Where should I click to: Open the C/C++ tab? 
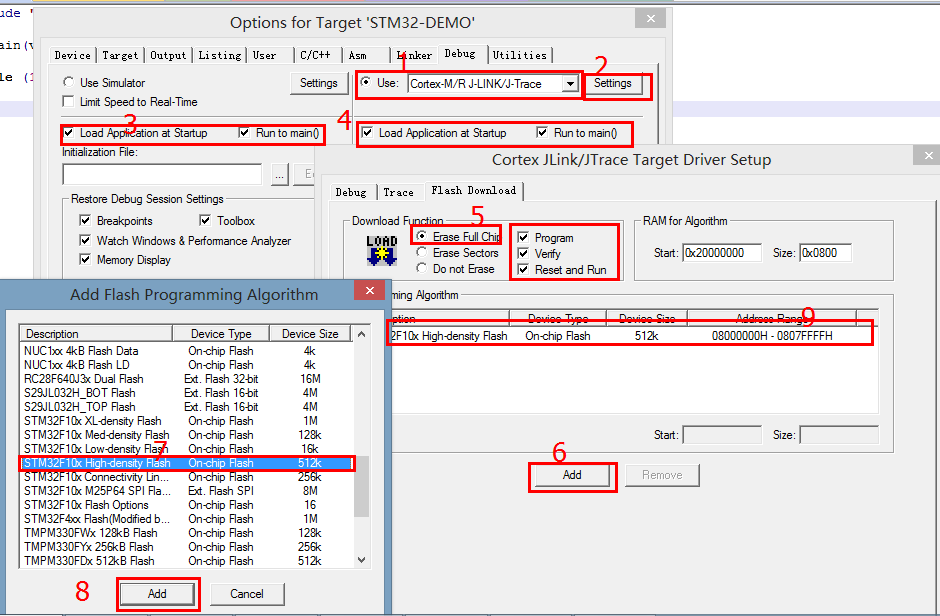coord(315,55)
